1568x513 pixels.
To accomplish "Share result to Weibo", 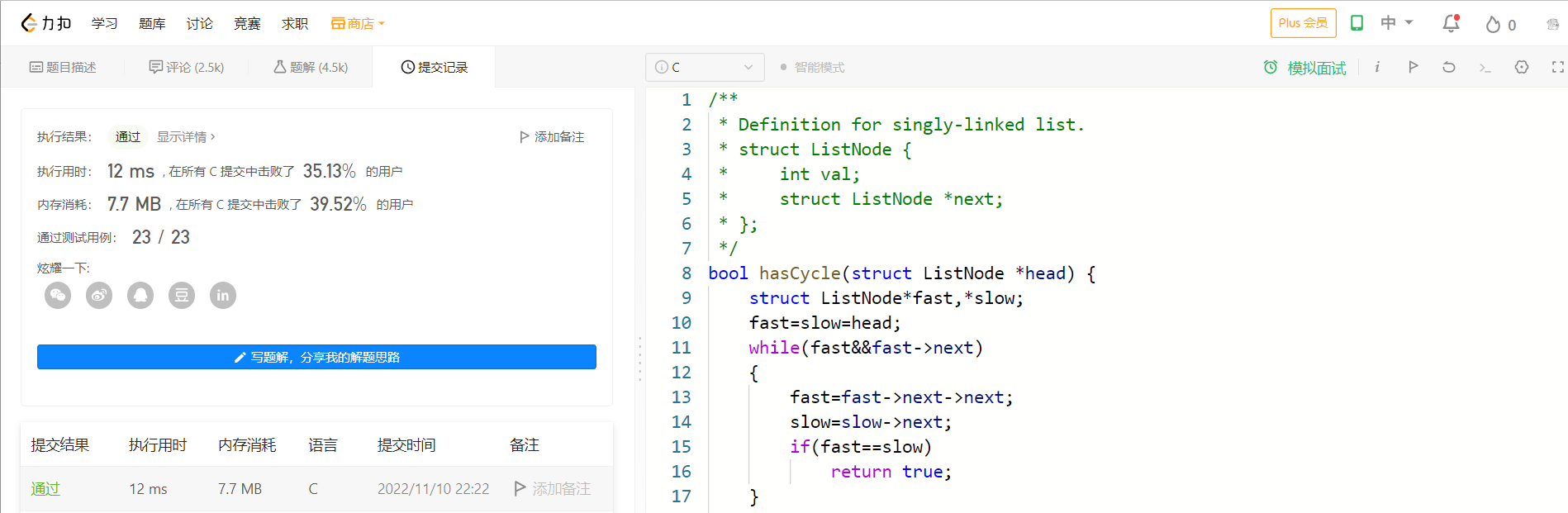I will pyautogui.click(x=99, y=295).
